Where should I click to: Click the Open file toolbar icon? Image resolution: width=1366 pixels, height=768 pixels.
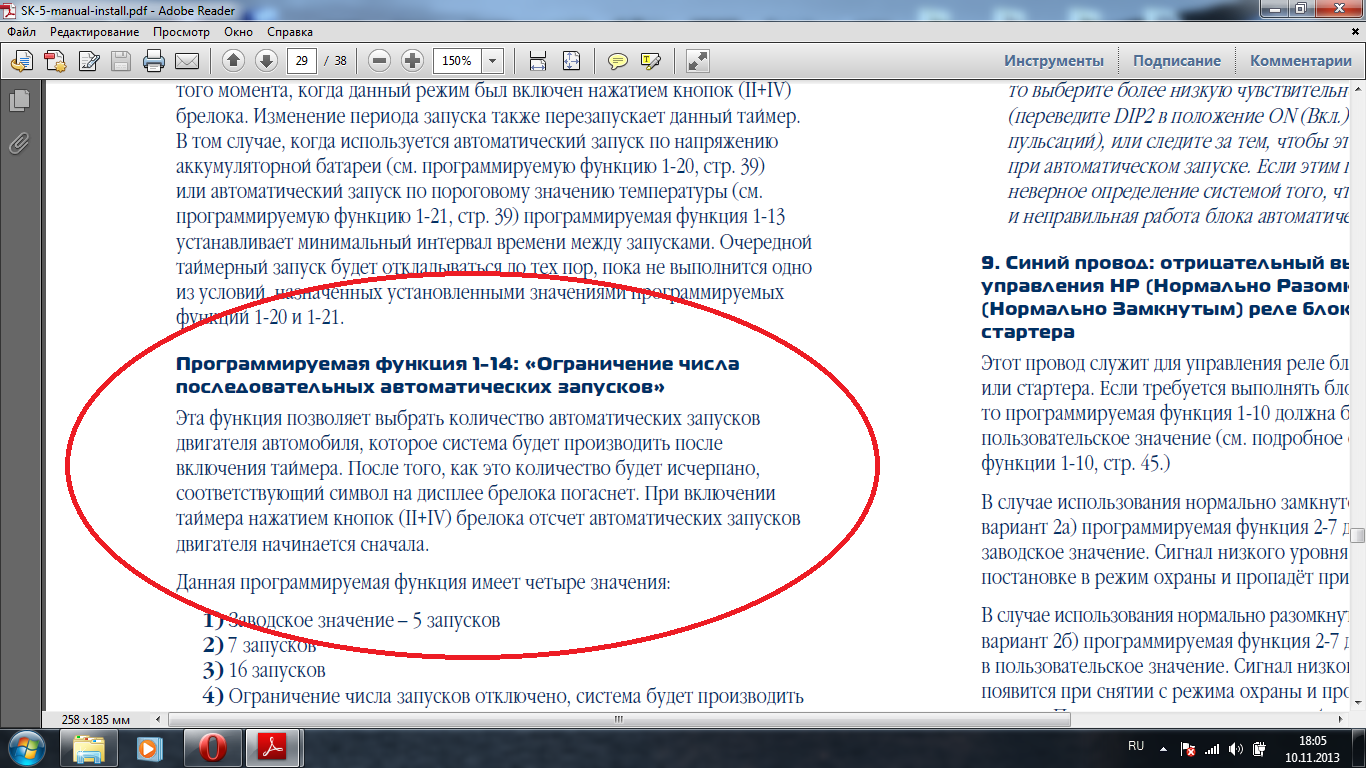pos(22,61)
